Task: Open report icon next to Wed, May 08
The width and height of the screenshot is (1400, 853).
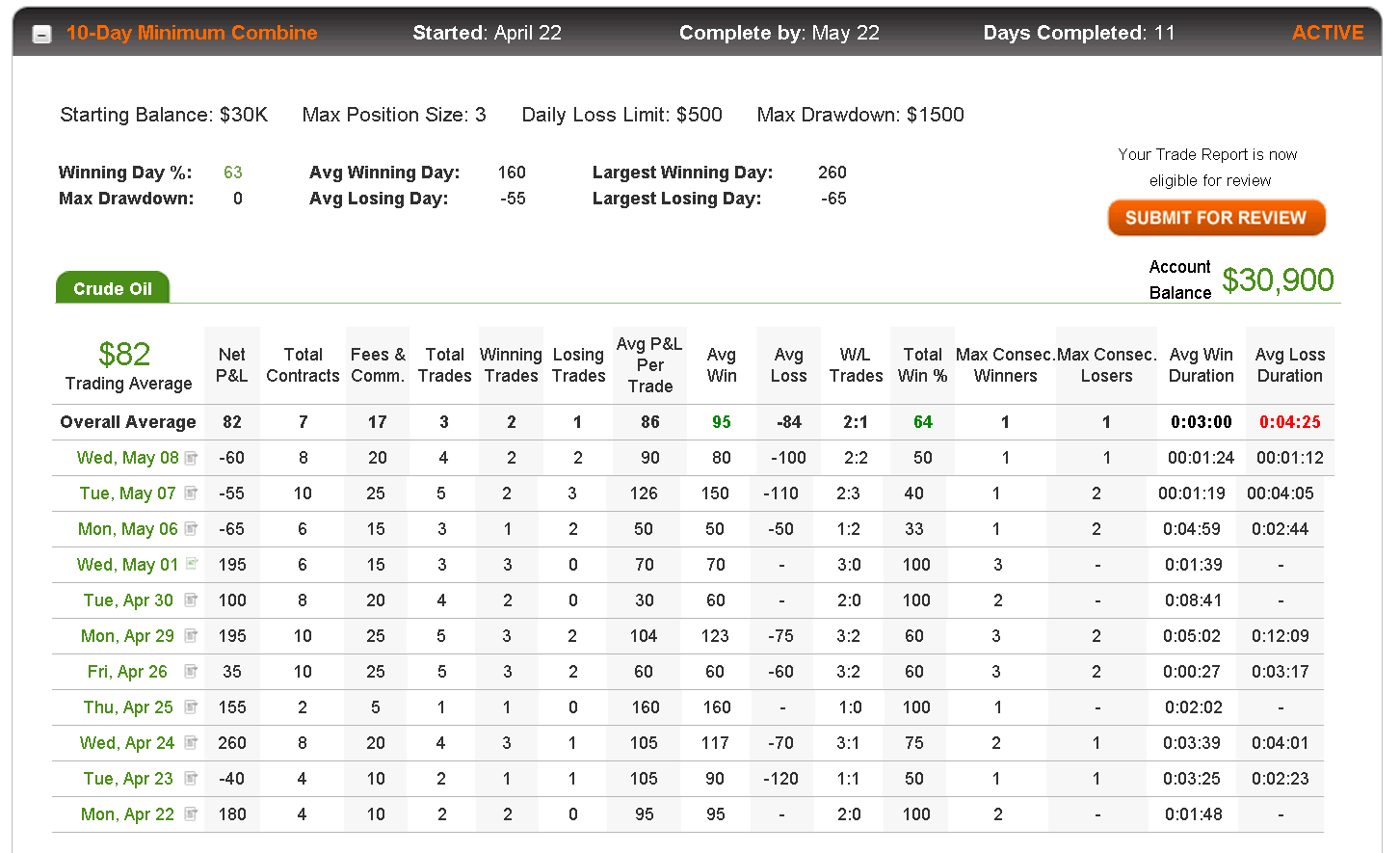Action: (191, 457)
